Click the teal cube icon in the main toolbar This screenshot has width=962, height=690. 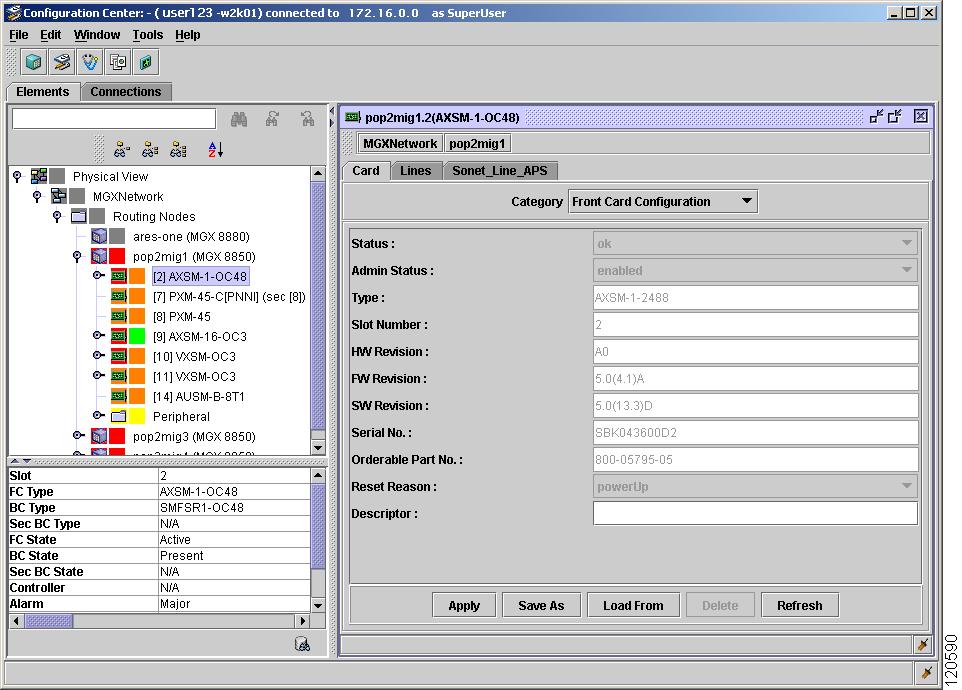pos(34,62)
